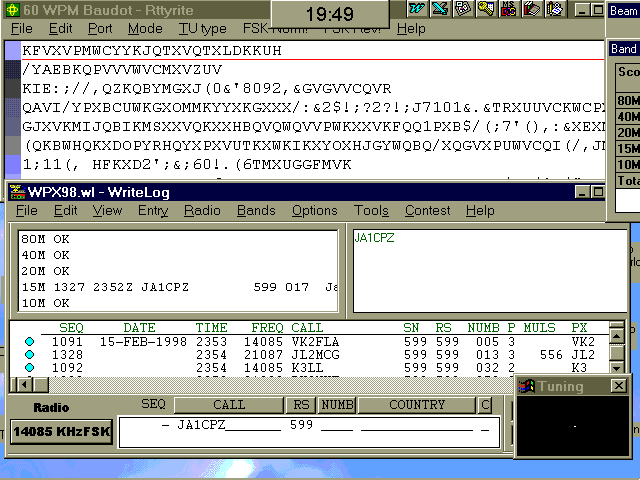Click the green JA1CPZ callsign in right pane
The width and height of the screenshot is (640, 480).
[374, 238]
